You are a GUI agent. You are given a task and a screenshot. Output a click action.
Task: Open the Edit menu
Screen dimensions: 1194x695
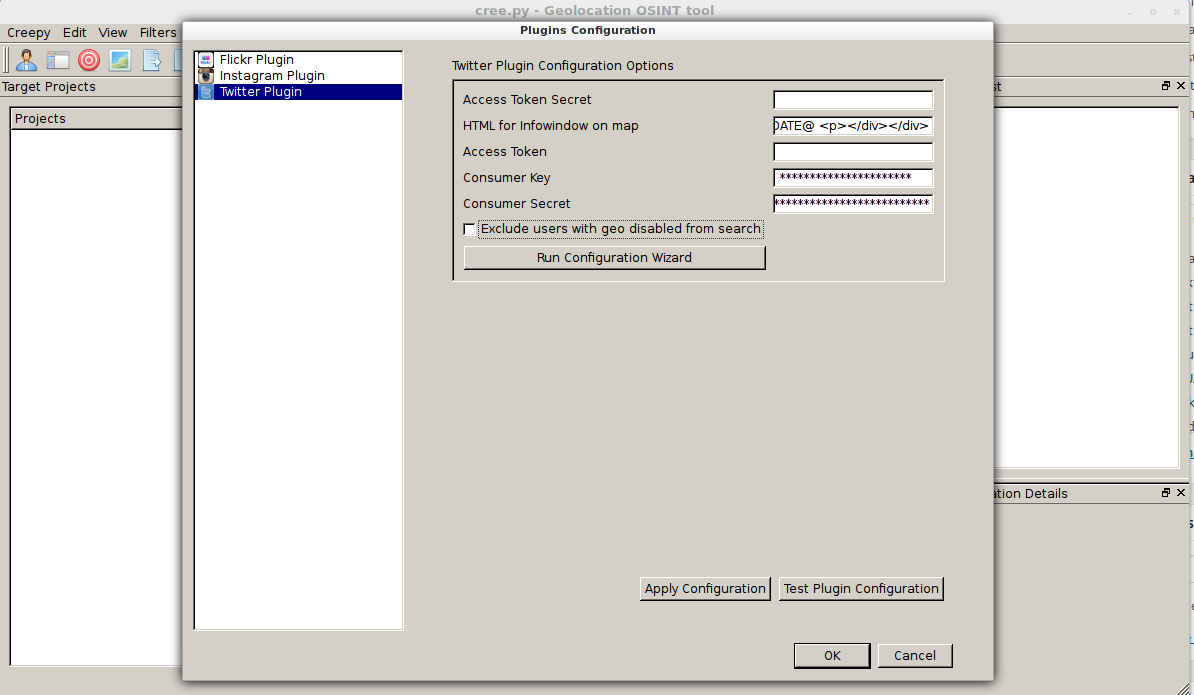(x=75, y=33)
